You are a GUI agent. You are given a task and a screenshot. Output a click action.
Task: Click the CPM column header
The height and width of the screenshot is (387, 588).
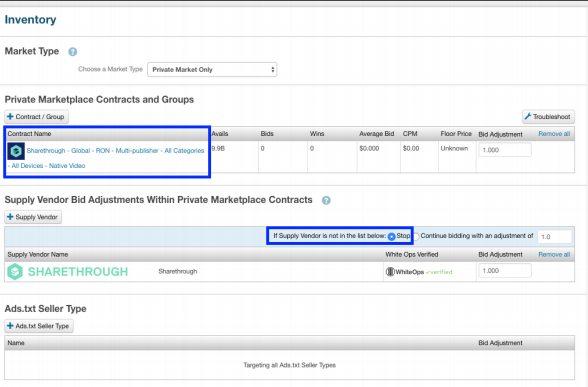tap(410, 134)
